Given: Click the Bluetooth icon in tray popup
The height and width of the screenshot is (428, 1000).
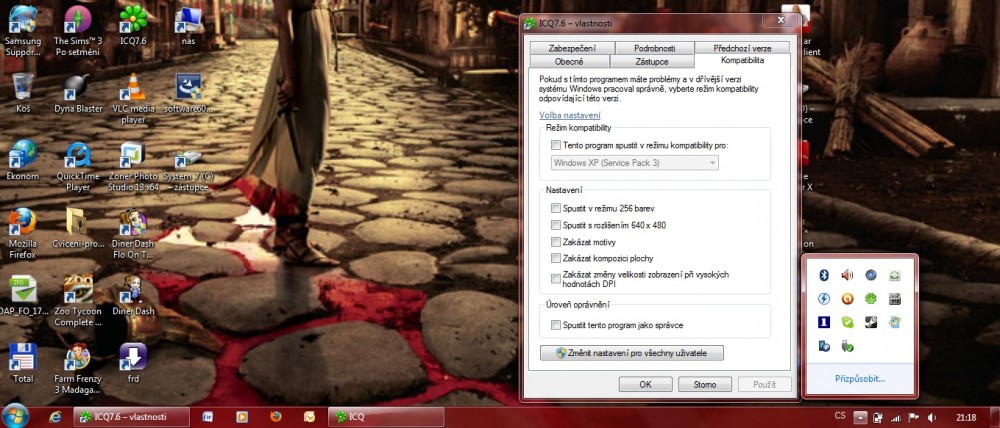Looking at the screenshot, I should point(825,274).
